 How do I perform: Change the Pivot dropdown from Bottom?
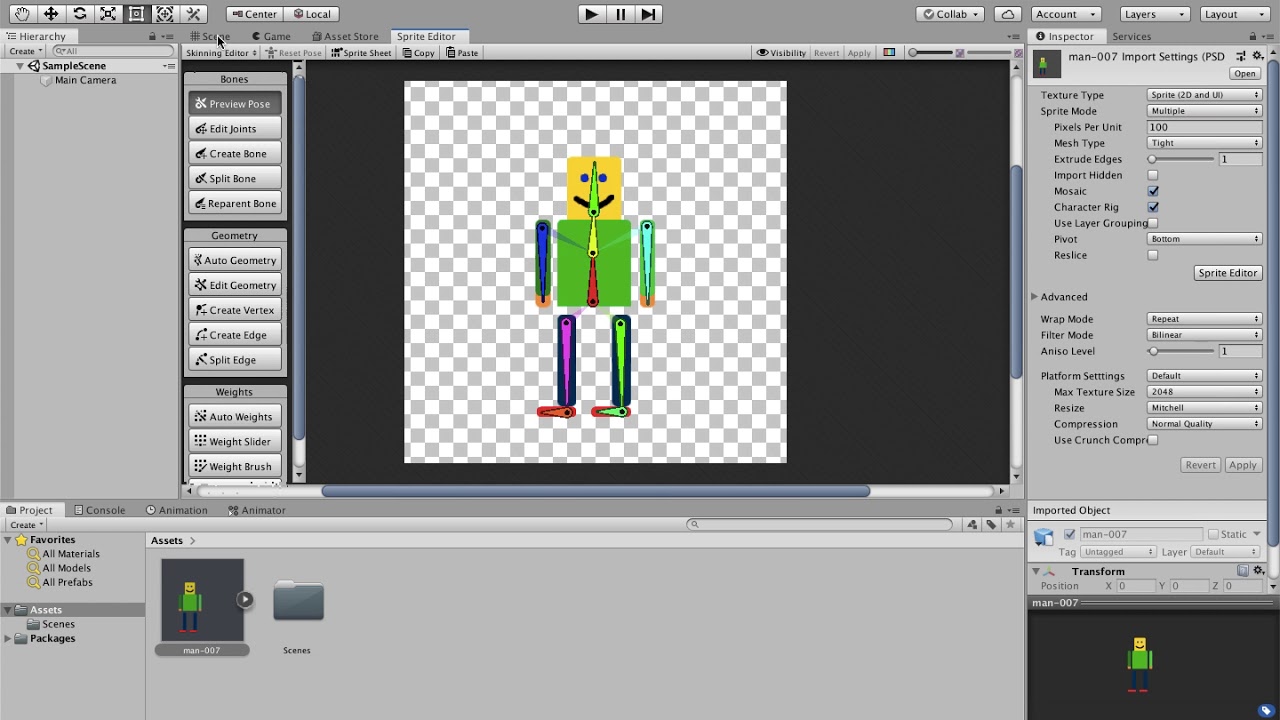pos(1204,239)
